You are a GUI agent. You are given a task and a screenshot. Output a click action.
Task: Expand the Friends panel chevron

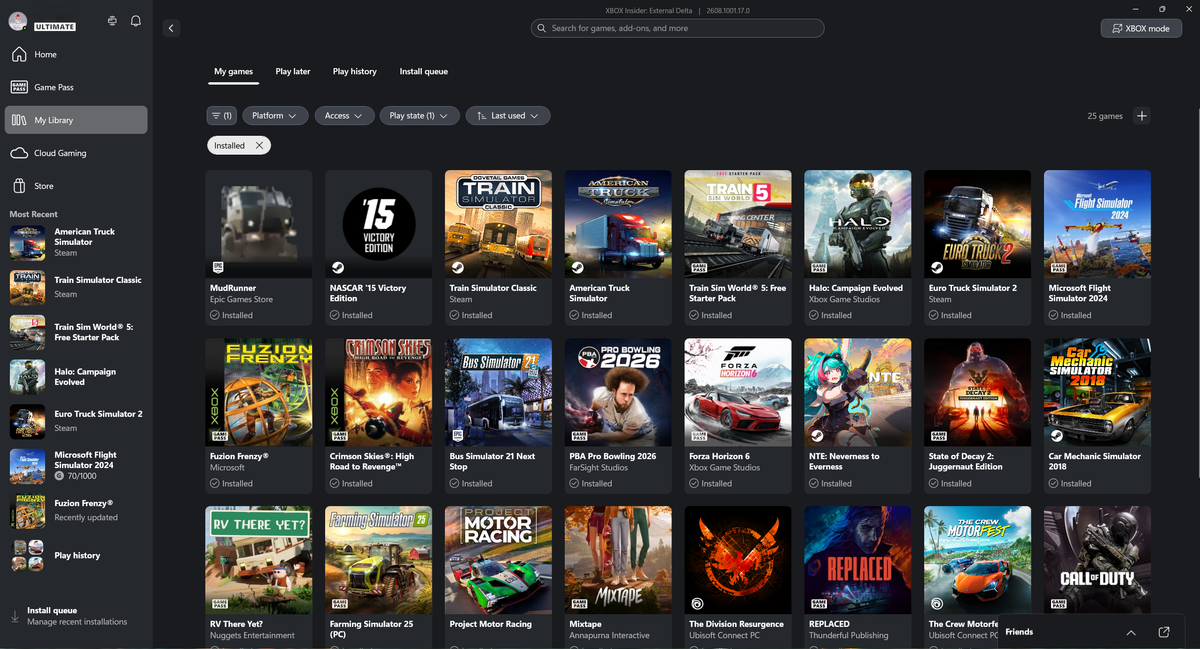[x=1131, y=632]
